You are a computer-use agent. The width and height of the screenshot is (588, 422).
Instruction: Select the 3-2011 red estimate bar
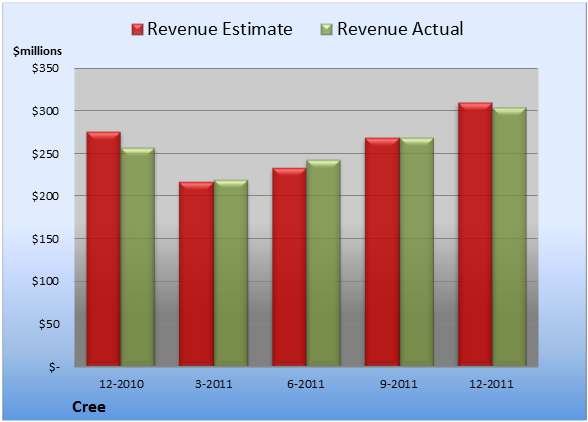[196, 274]
